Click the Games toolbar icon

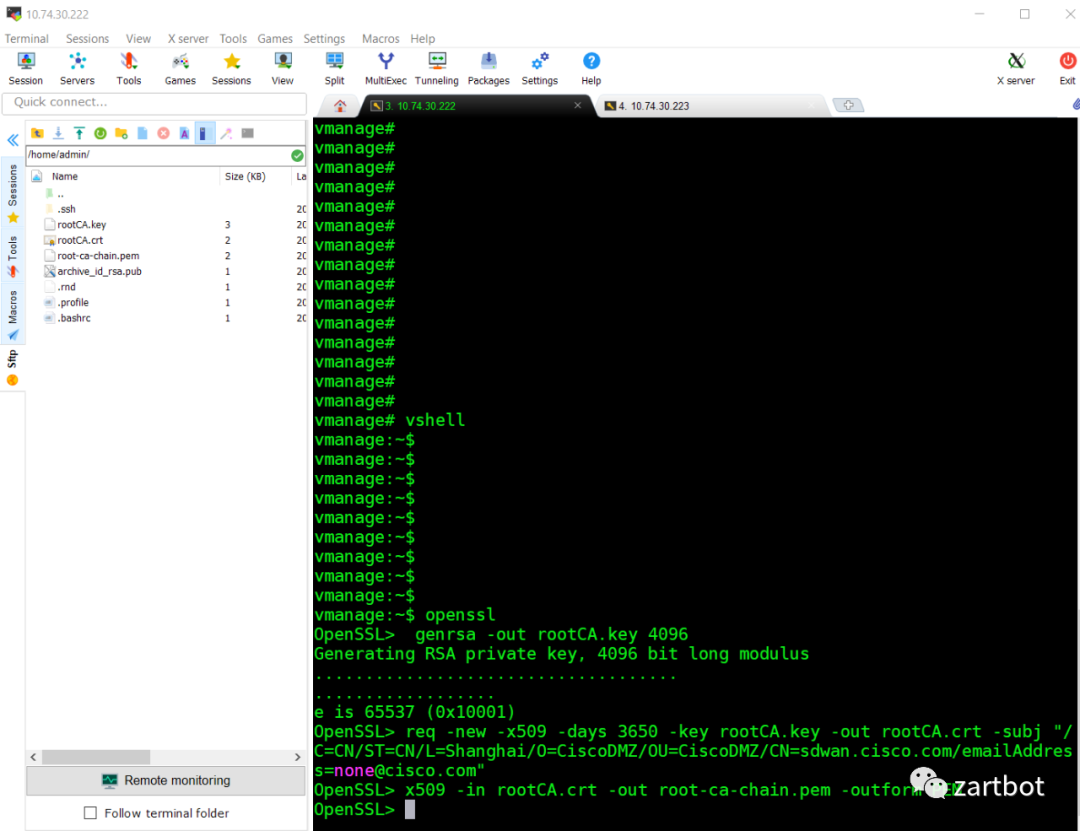tap(180, 69)
